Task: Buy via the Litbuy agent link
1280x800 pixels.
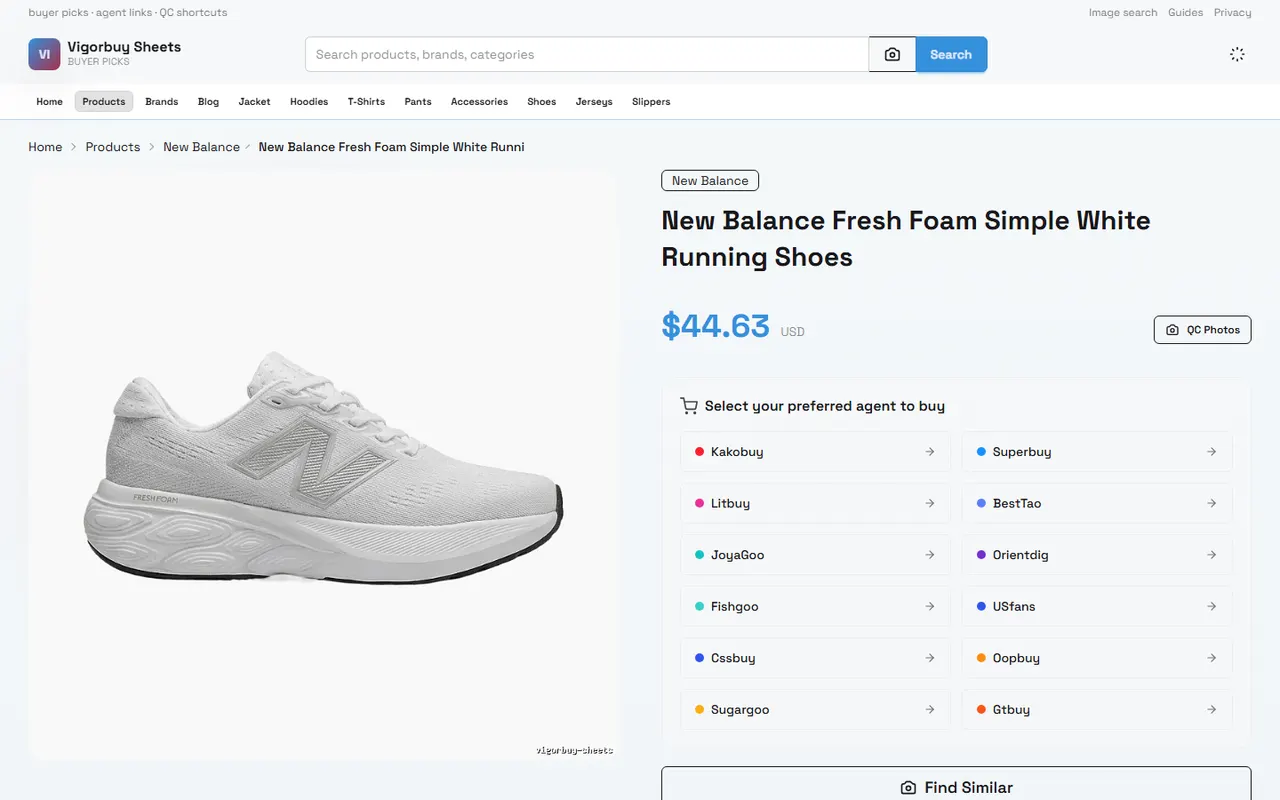Action: pos(815,503)
